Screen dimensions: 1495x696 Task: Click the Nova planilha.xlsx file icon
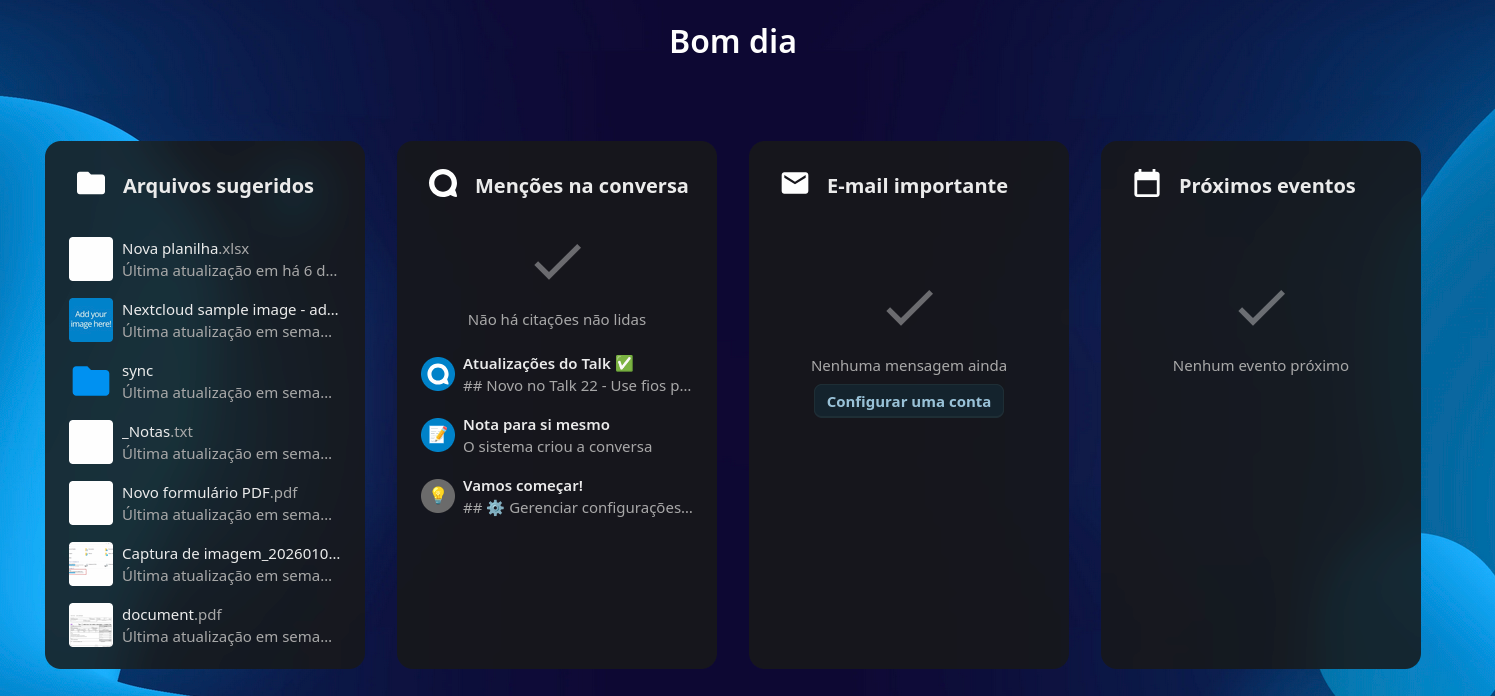click(x=91, y=259)
